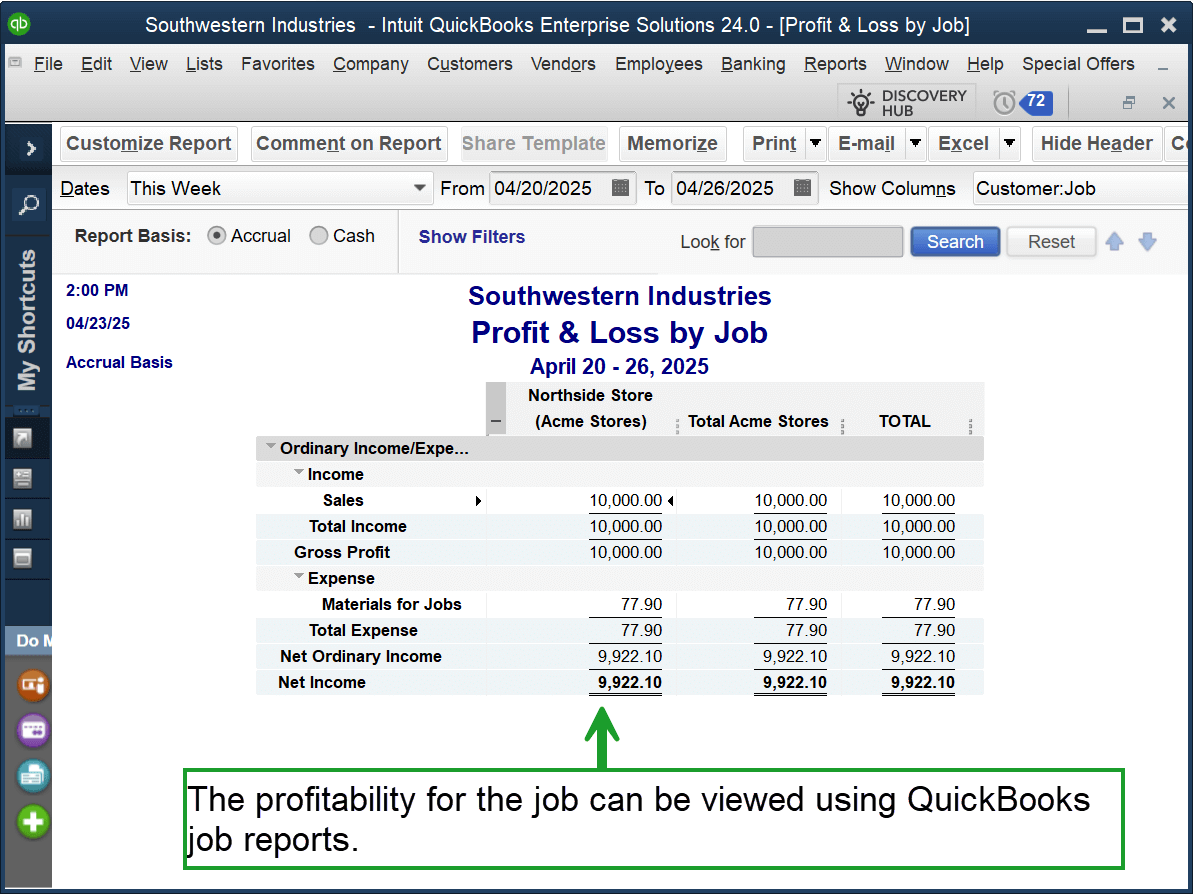Image resolution: width=1193 pixels, height=894 pixels.
Task: Click the orange sidebar app icon
Action: tap(33, 686)
